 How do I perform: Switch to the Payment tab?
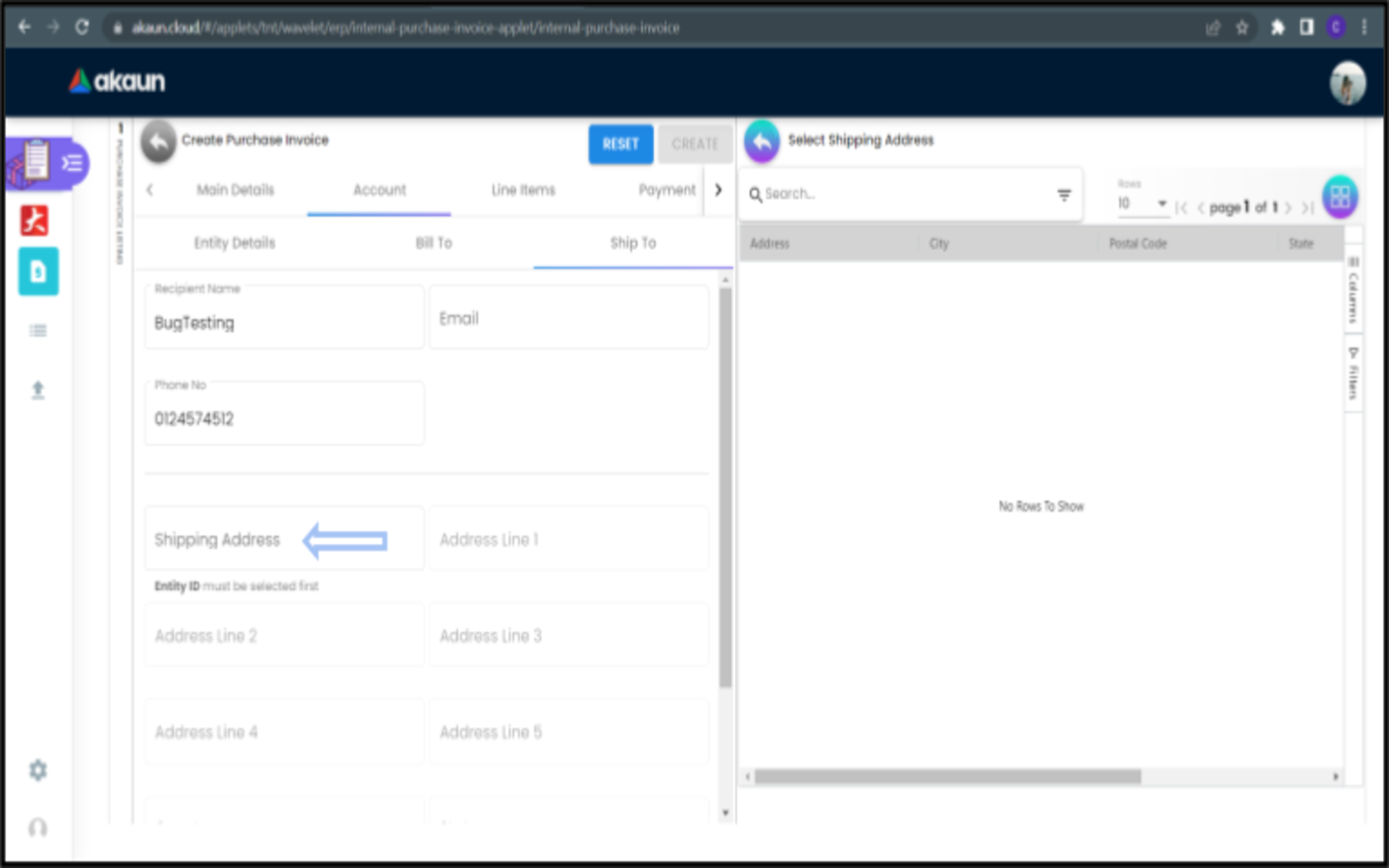pos(667,190)
